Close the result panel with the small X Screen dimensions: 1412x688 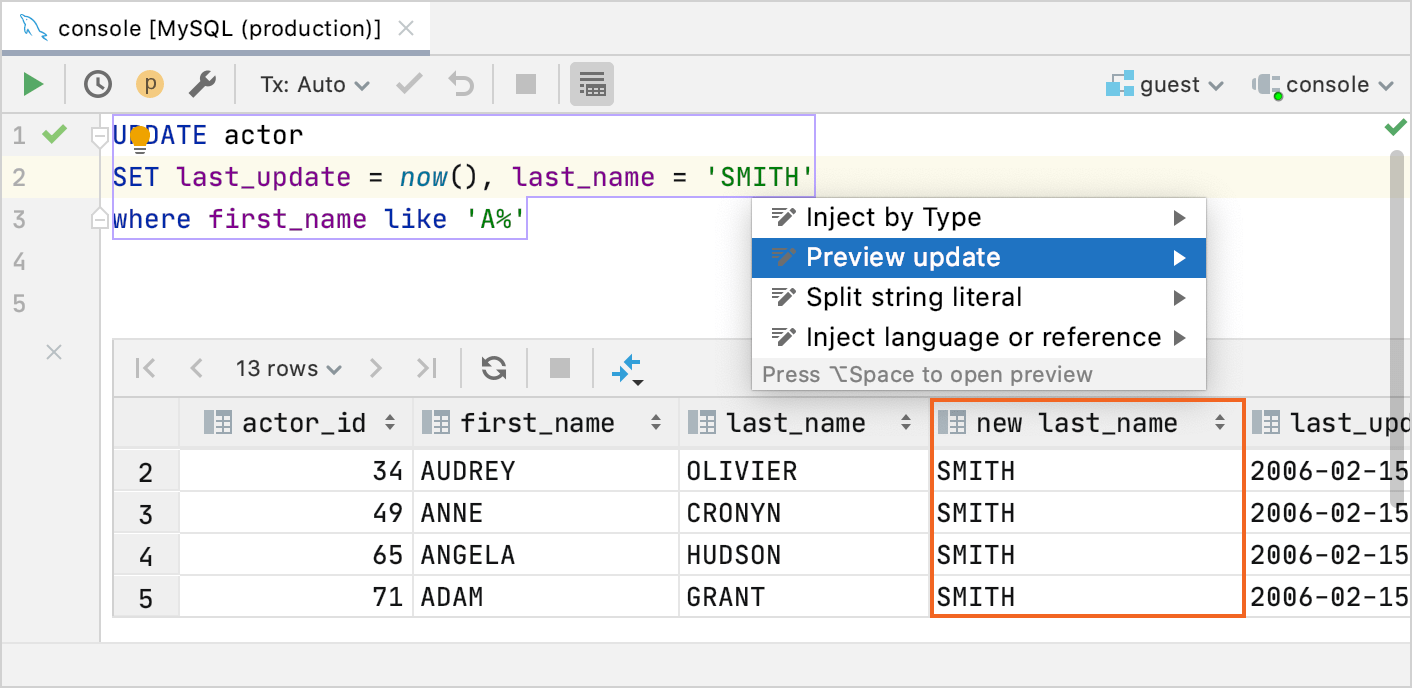tap(55, 351)
